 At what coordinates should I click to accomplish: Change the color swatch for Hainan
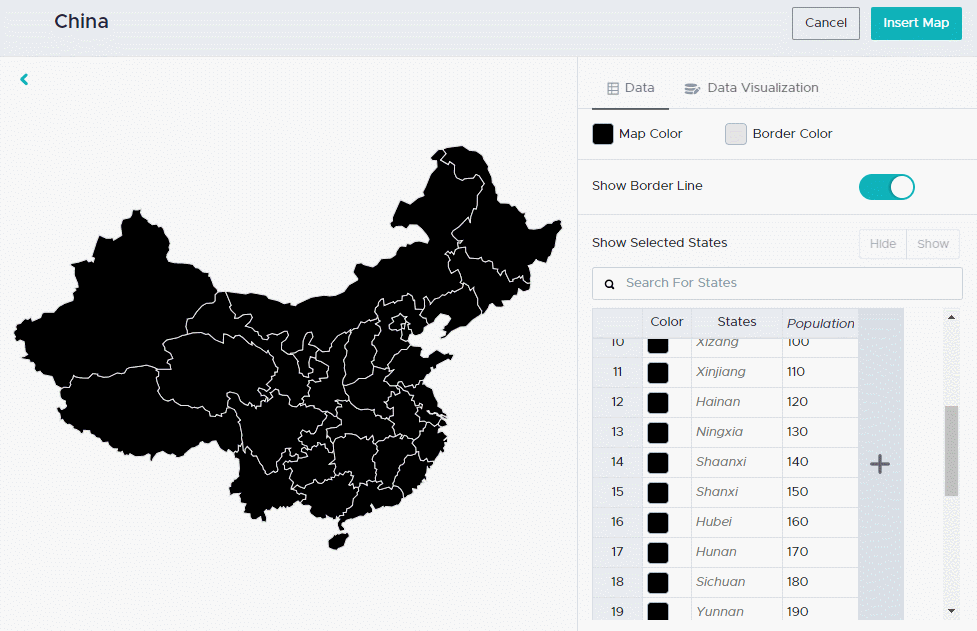(658, 402)
